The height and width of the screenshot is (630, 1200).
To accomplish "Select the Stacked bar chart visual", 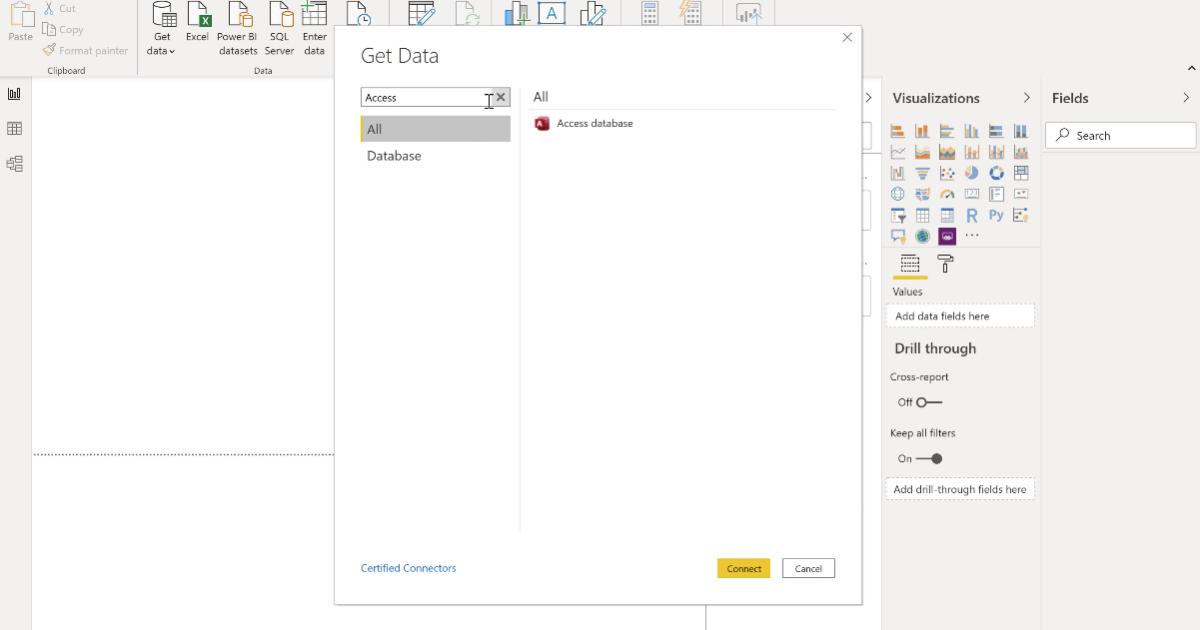I will click(x=897, y=131).
